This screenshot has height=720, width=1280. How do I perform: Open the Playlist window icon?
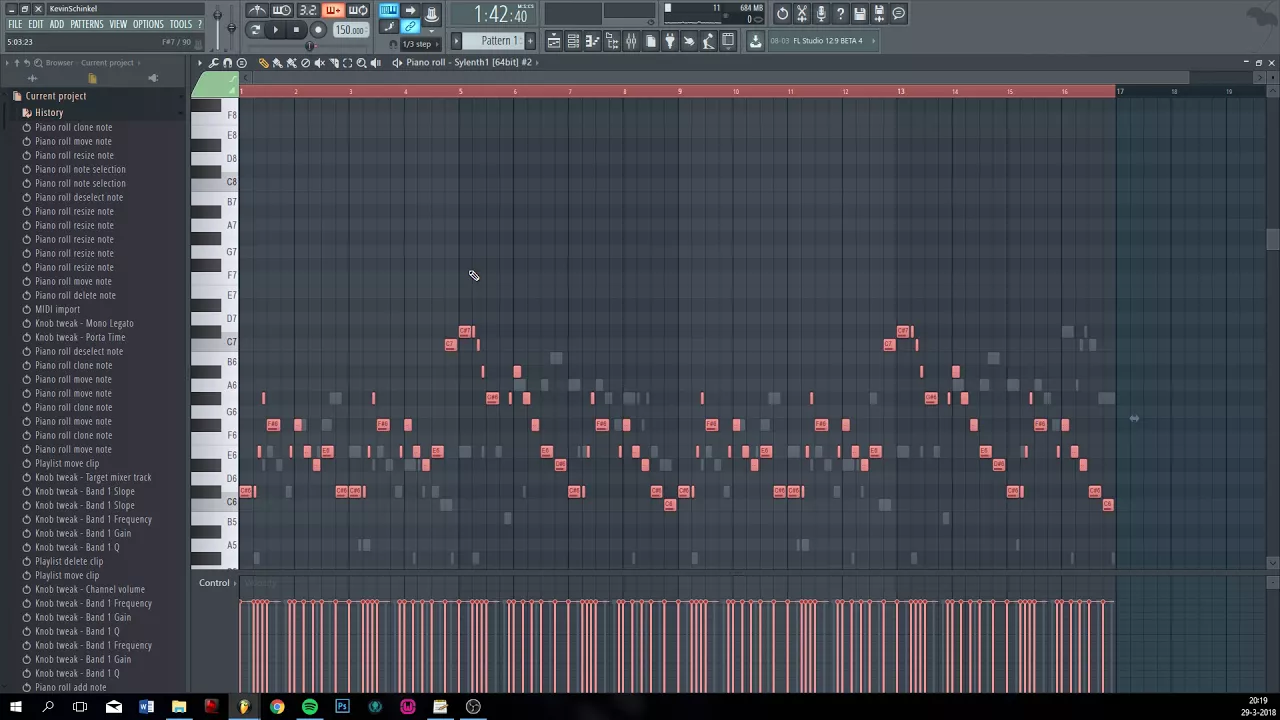tap(554, 41)
